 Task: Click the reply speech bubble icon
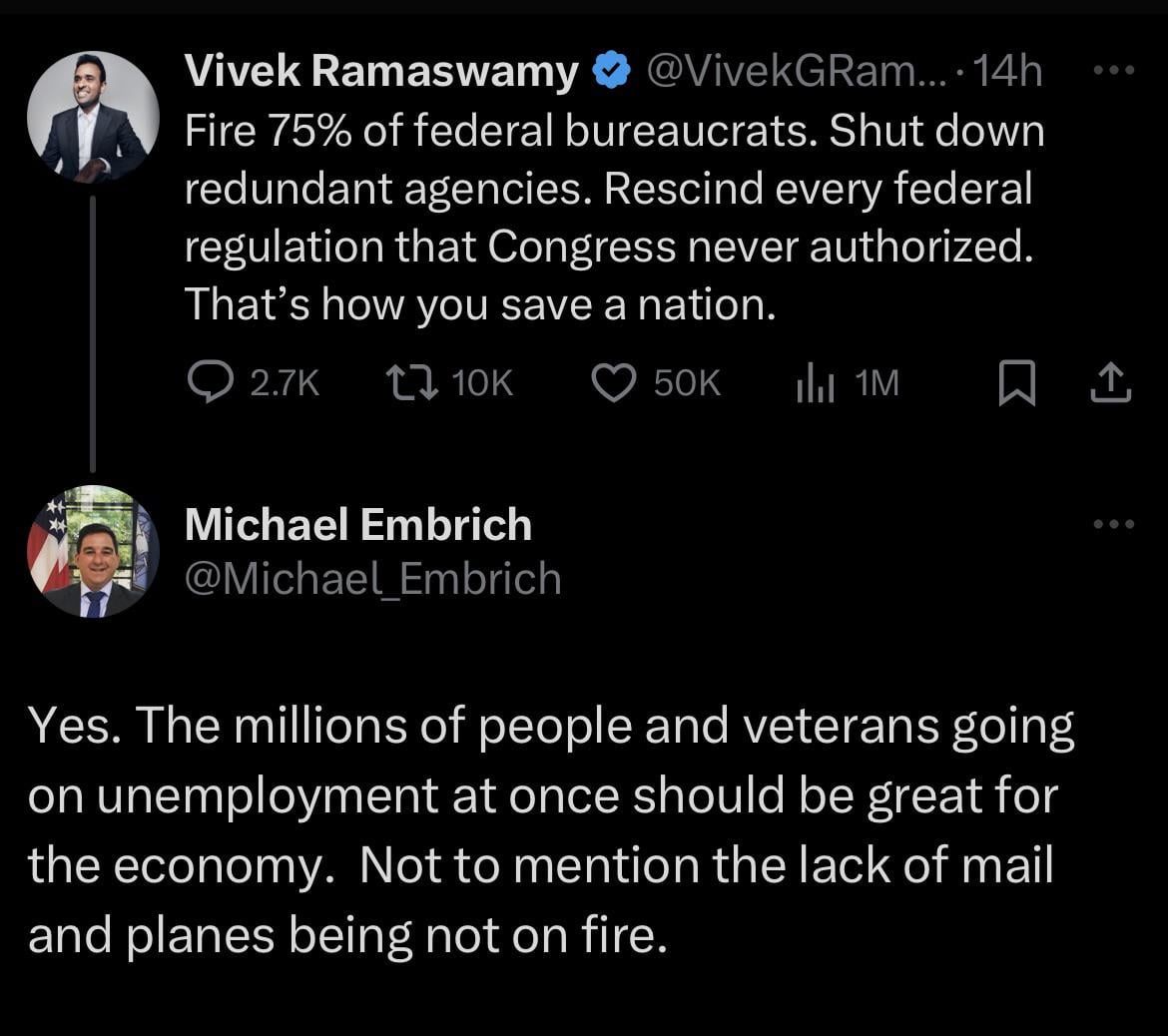[210, 382]
